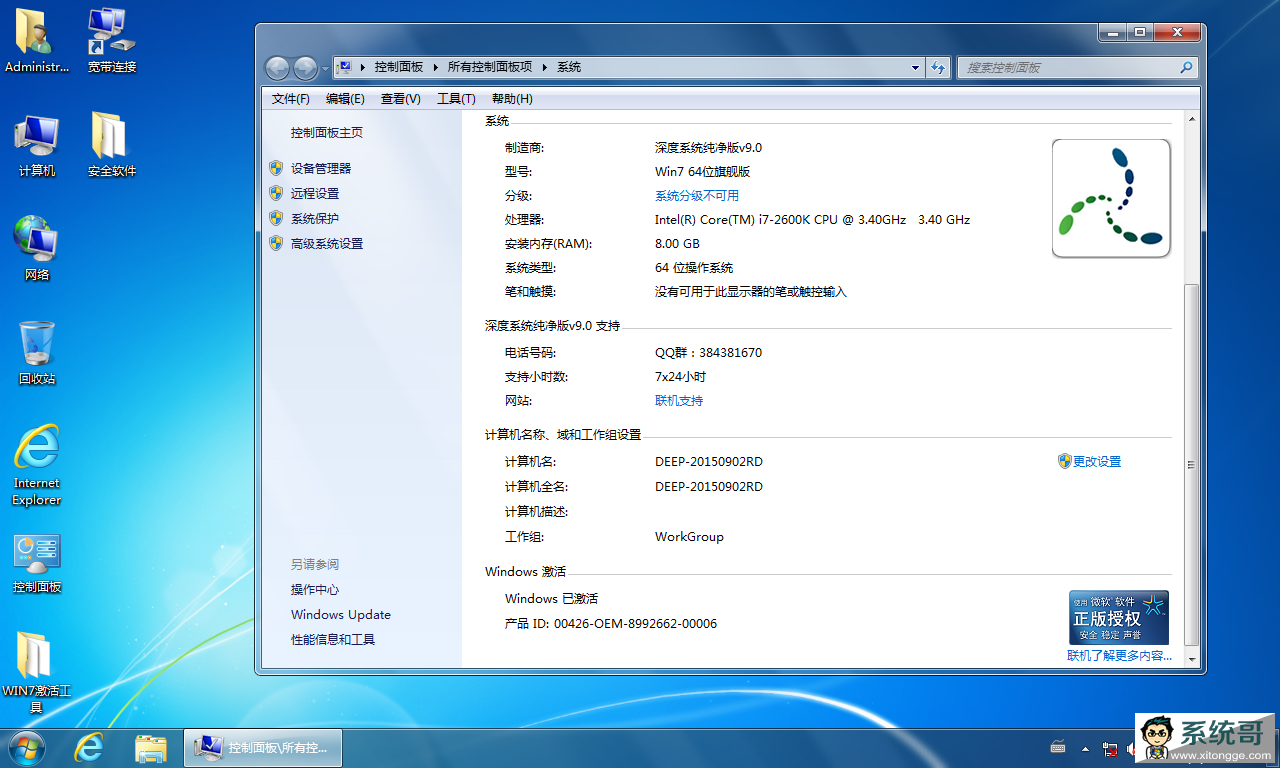This screenshot has width=1280, height=768.
Task: Click the 控制面板 taskbar window button
Action: [263, 747]
